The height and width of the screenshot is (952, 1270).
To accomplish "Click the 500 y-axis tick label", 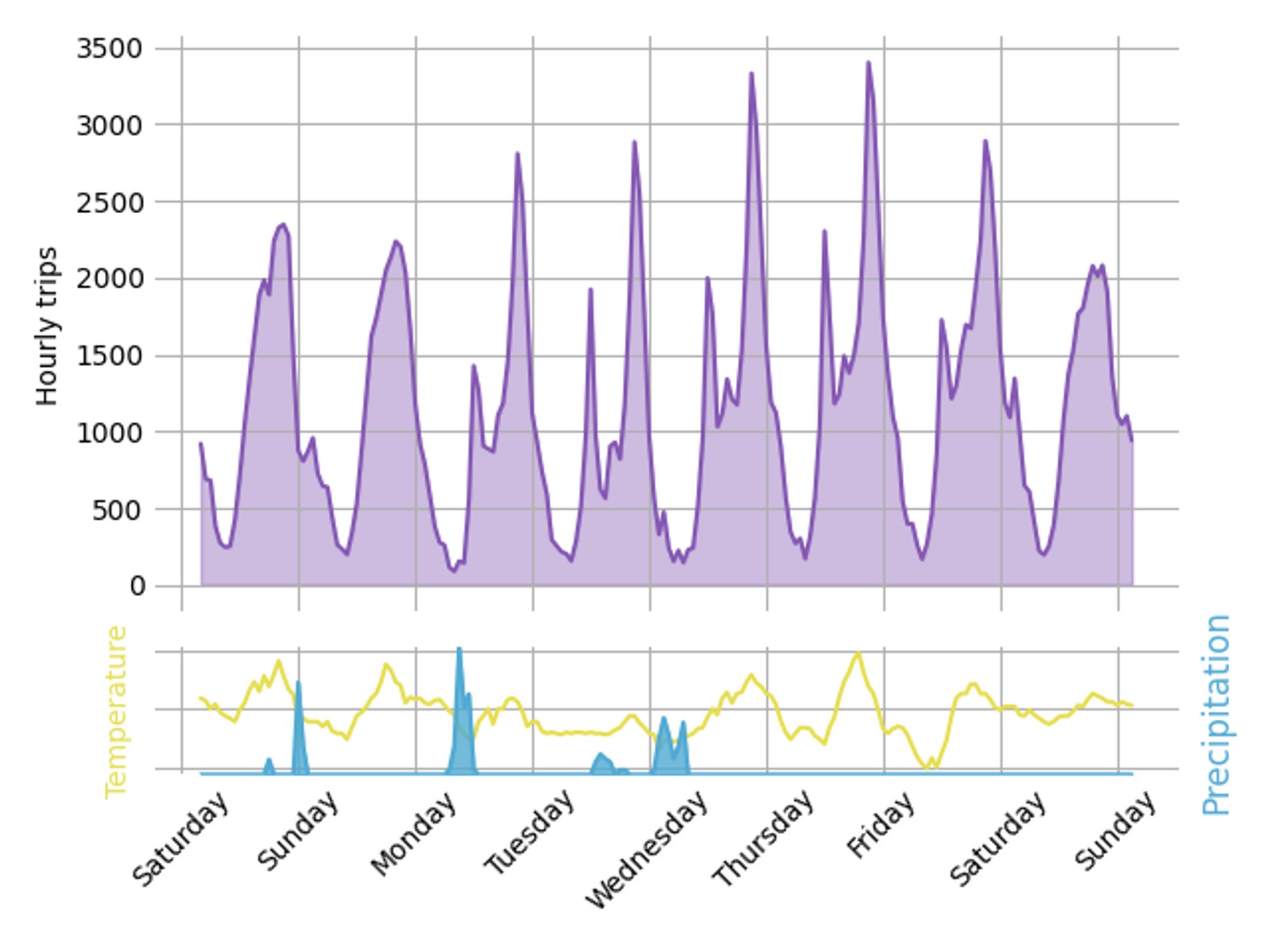I will (117, 510).
